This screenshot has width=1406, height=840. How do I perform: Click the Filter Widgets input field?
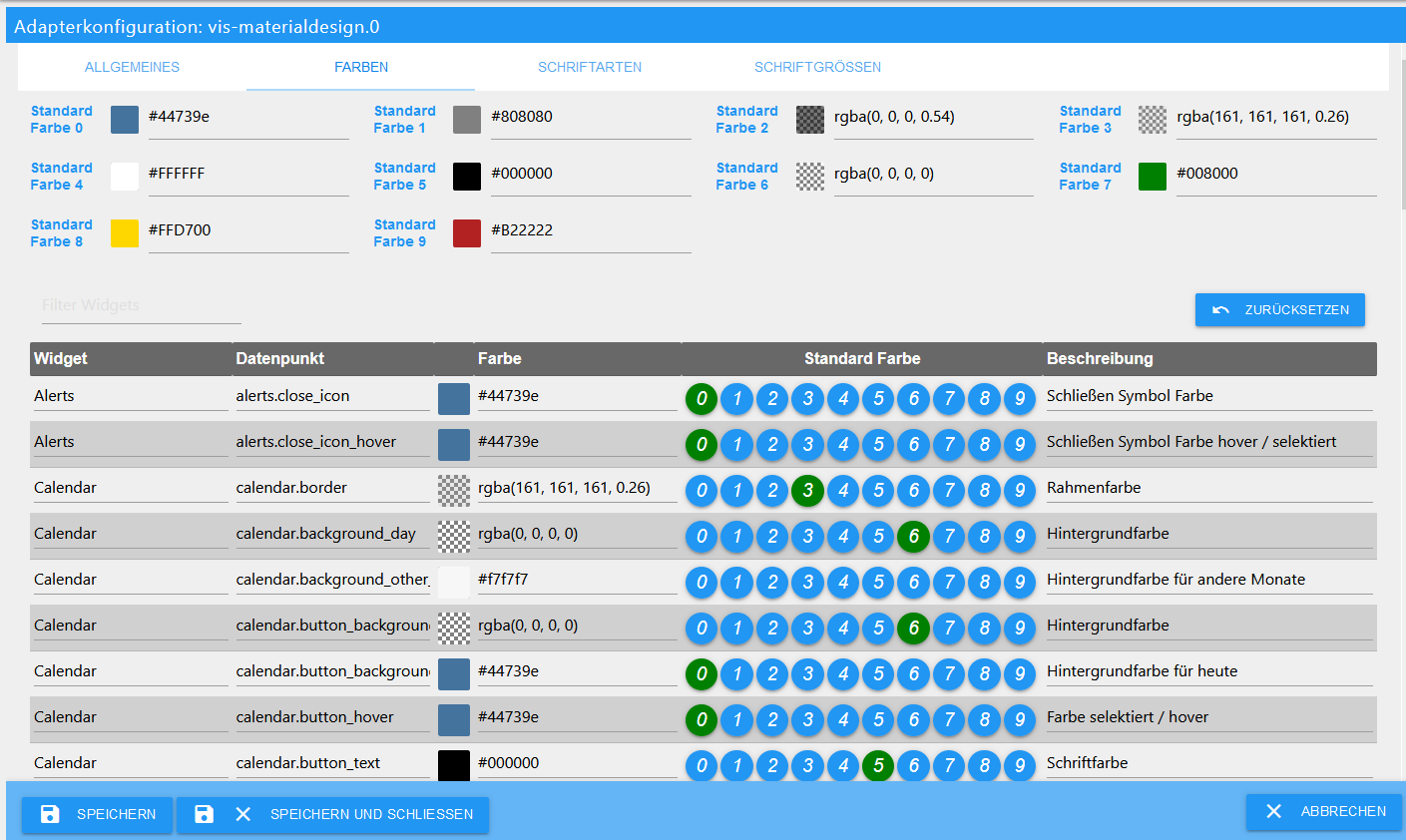point(142,305)
